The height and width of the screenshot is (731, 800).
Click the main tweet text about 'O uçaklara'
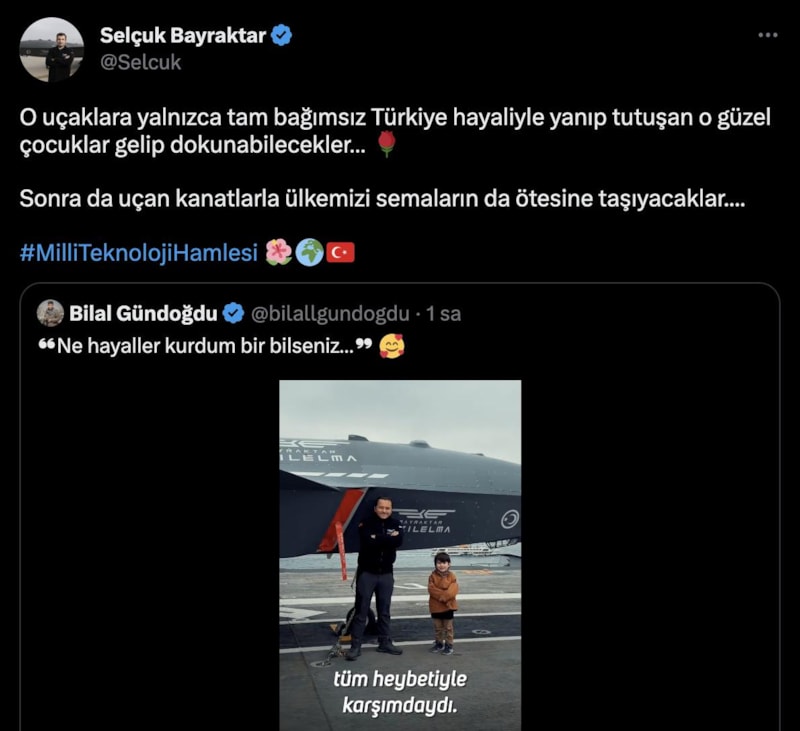click(395, 131)
